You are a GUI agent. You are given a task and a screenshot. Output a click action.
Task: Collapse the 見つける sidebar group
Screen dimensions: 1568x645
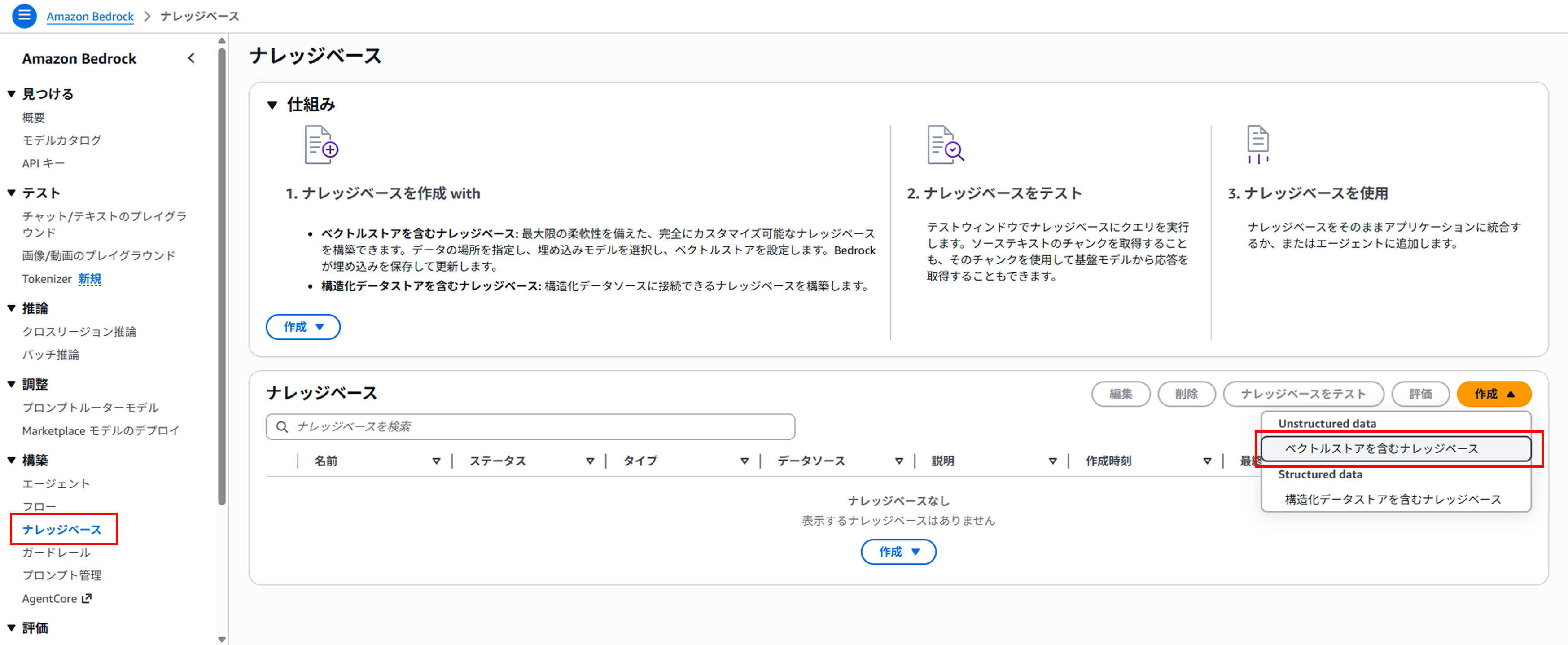coord(12,94)
